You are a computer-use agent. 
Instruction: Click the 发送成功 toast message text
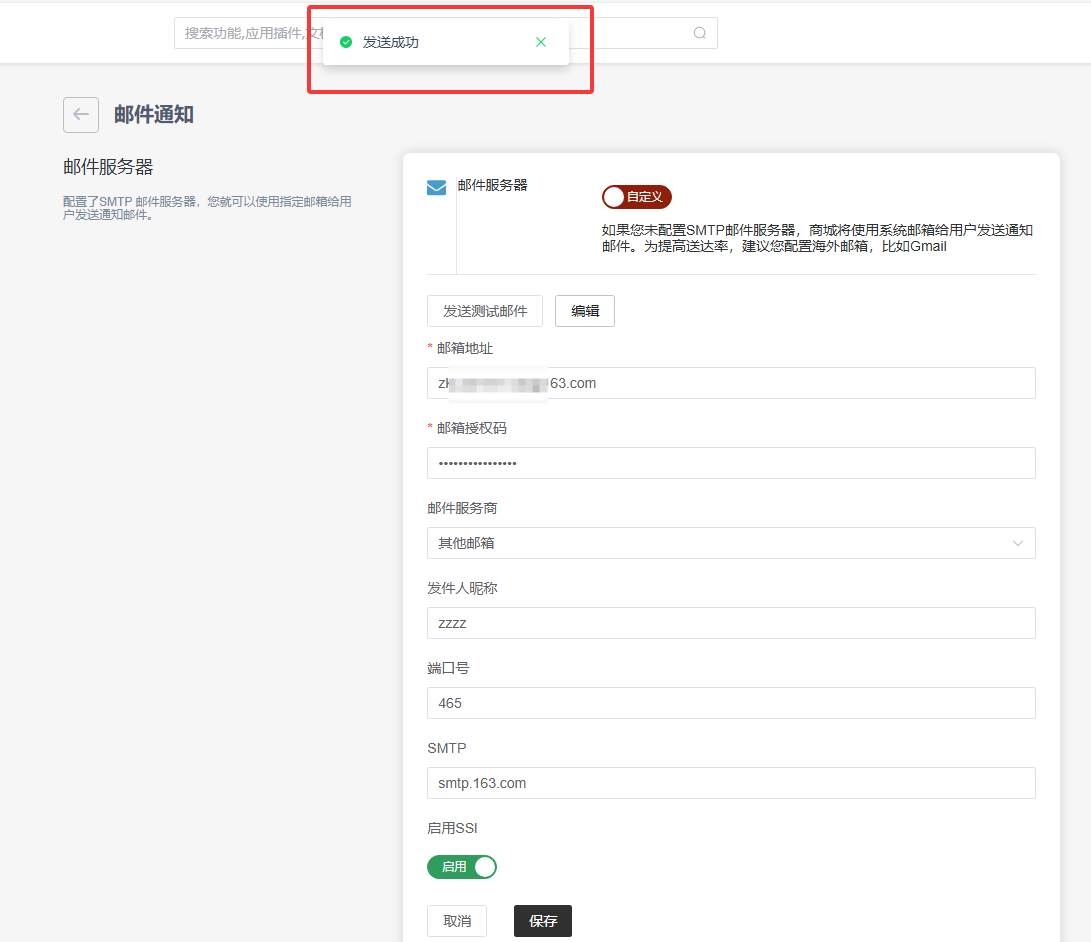391,42
